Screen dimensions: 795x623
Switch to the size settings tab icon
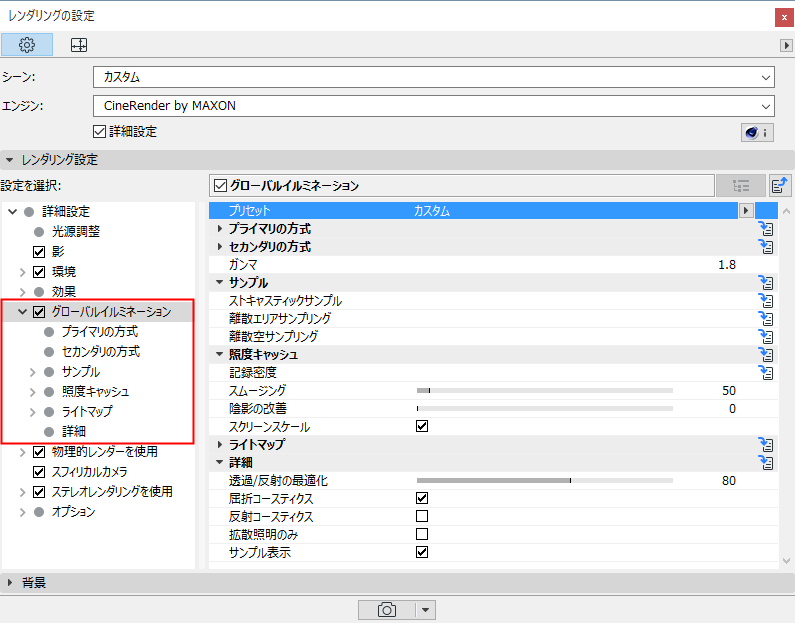coord(79,45)
